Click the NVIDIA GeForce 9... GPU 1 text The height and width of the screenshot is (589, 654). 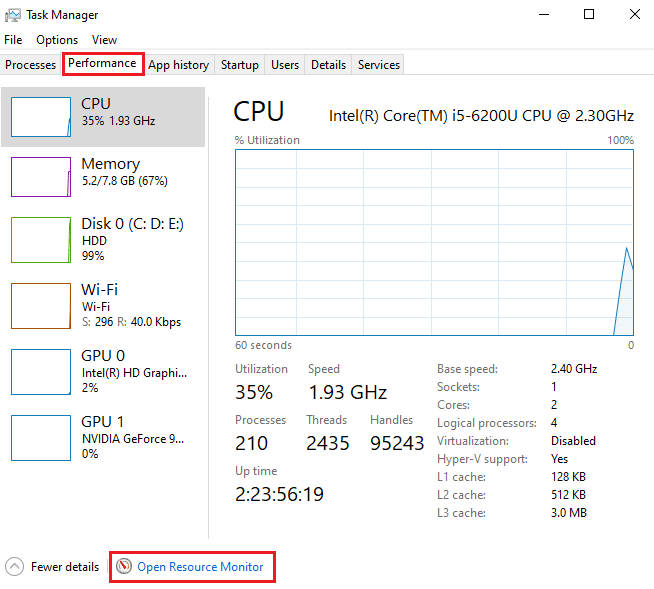tap(133, 438)
